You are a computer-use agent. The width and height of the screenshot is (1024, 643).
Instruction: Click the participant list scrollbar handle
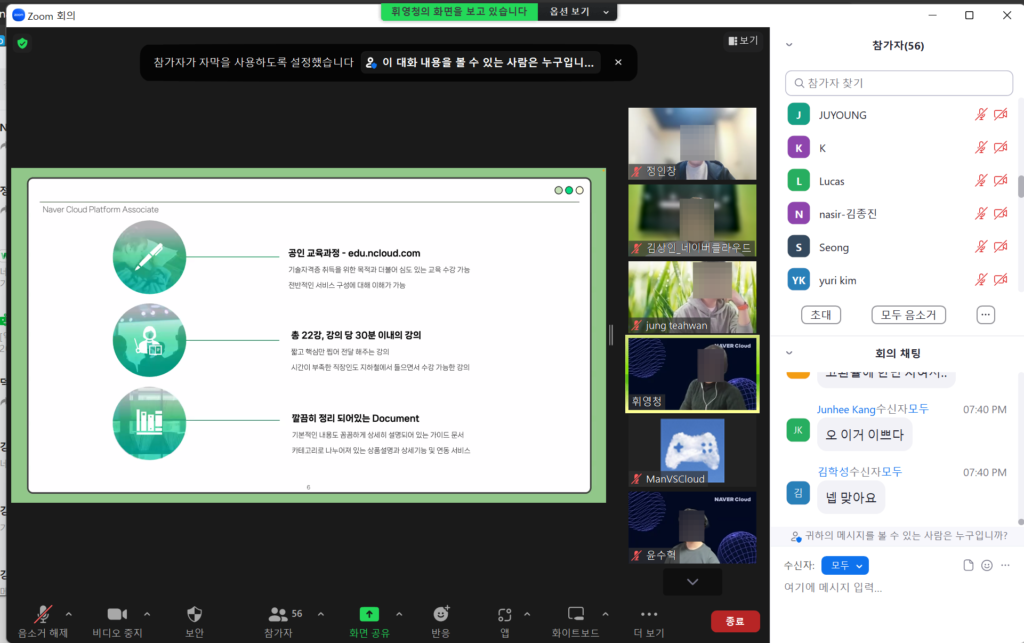click(1020, 186)
